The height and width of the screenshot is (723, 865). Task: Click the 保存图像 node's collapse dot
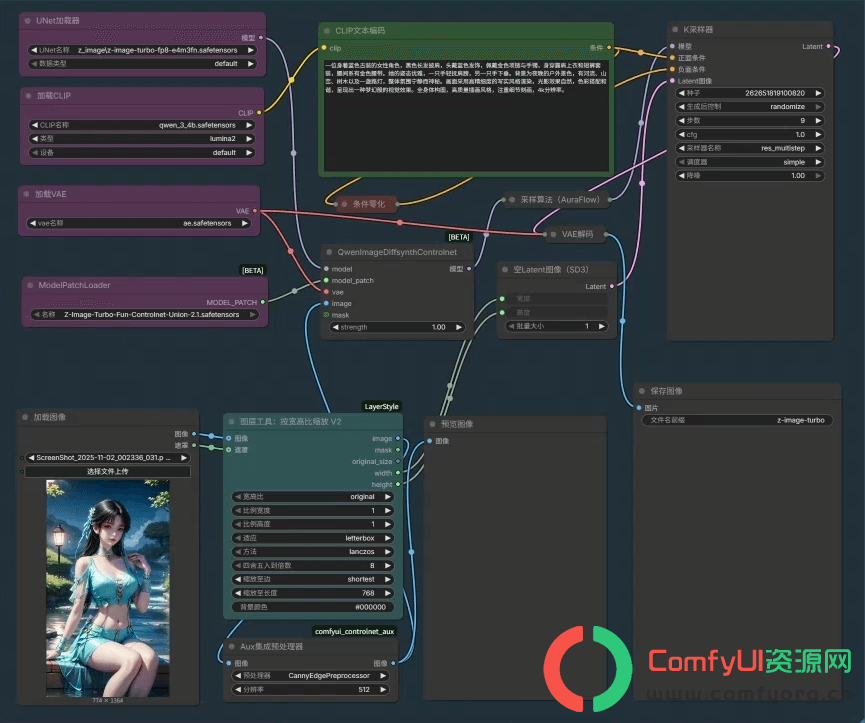coord(642,391)
